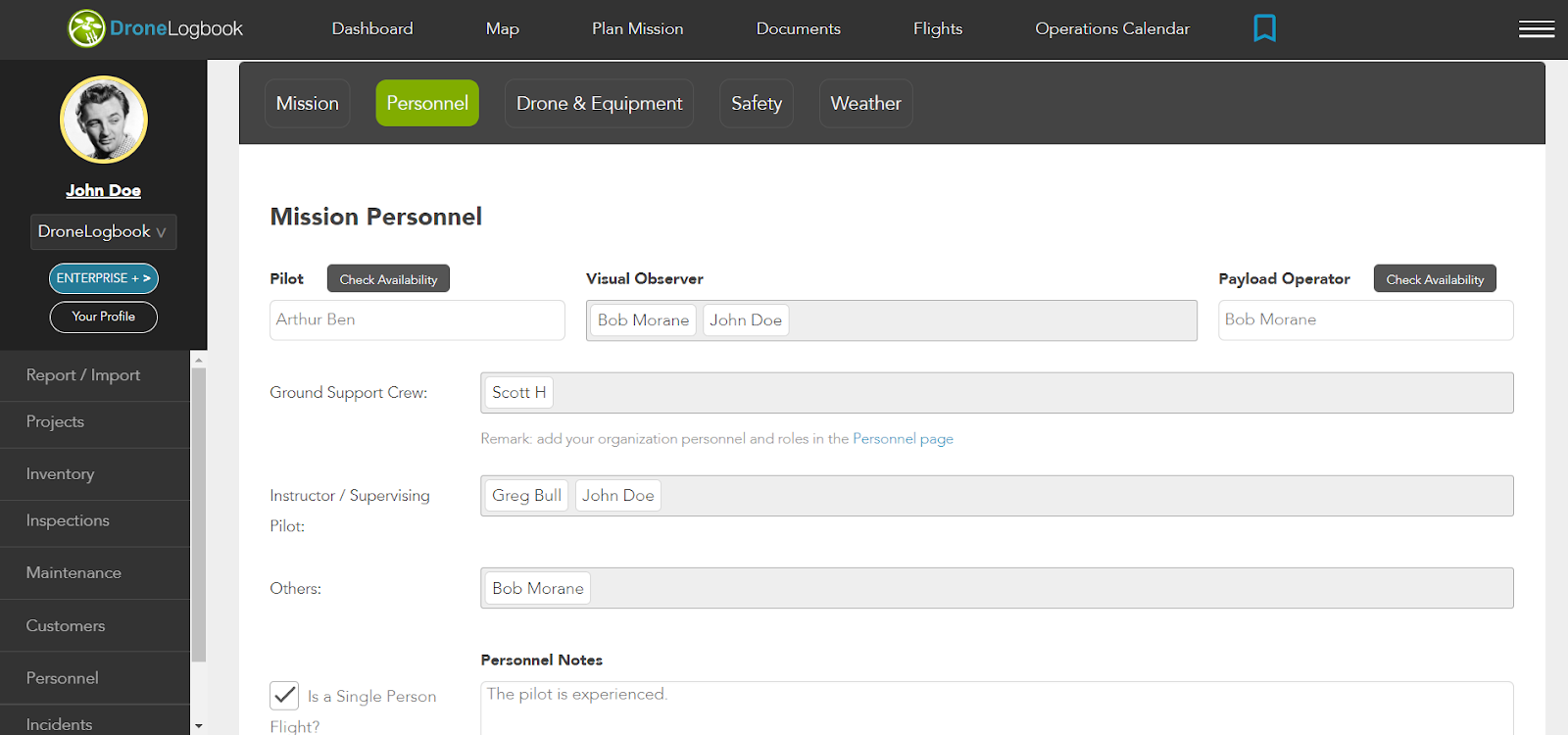Viewport: 1568px width, 735px height.
Task: Open the Weather tab
Action: click(x=866, y=103)
